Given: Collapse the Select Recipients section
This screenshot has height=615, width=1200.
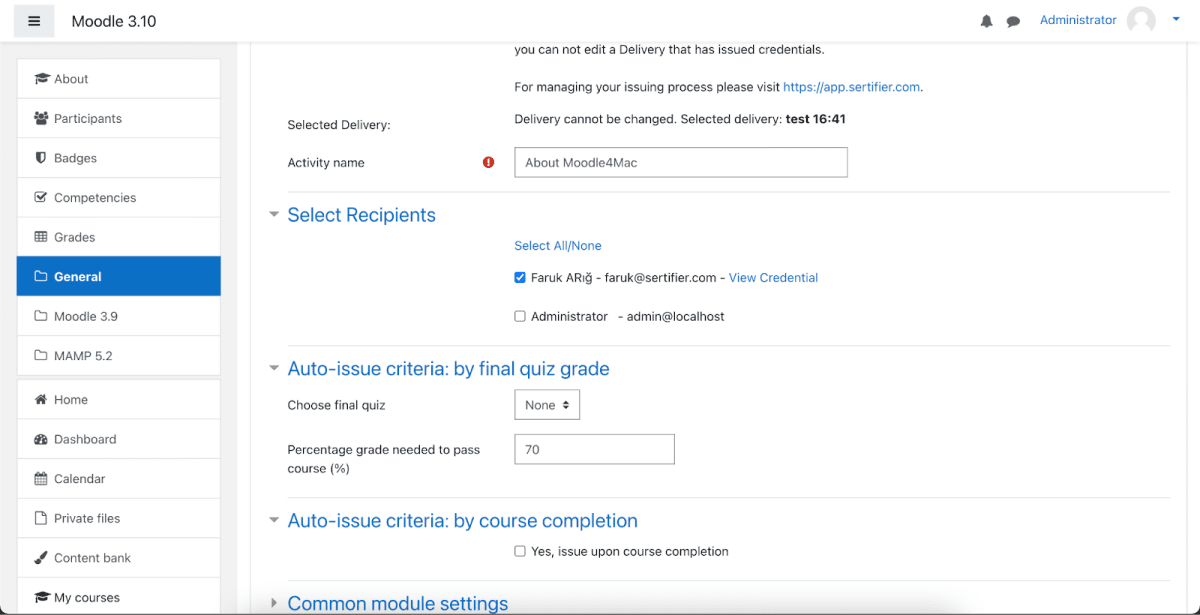Looking at the screenshot, I should point(274,215).
